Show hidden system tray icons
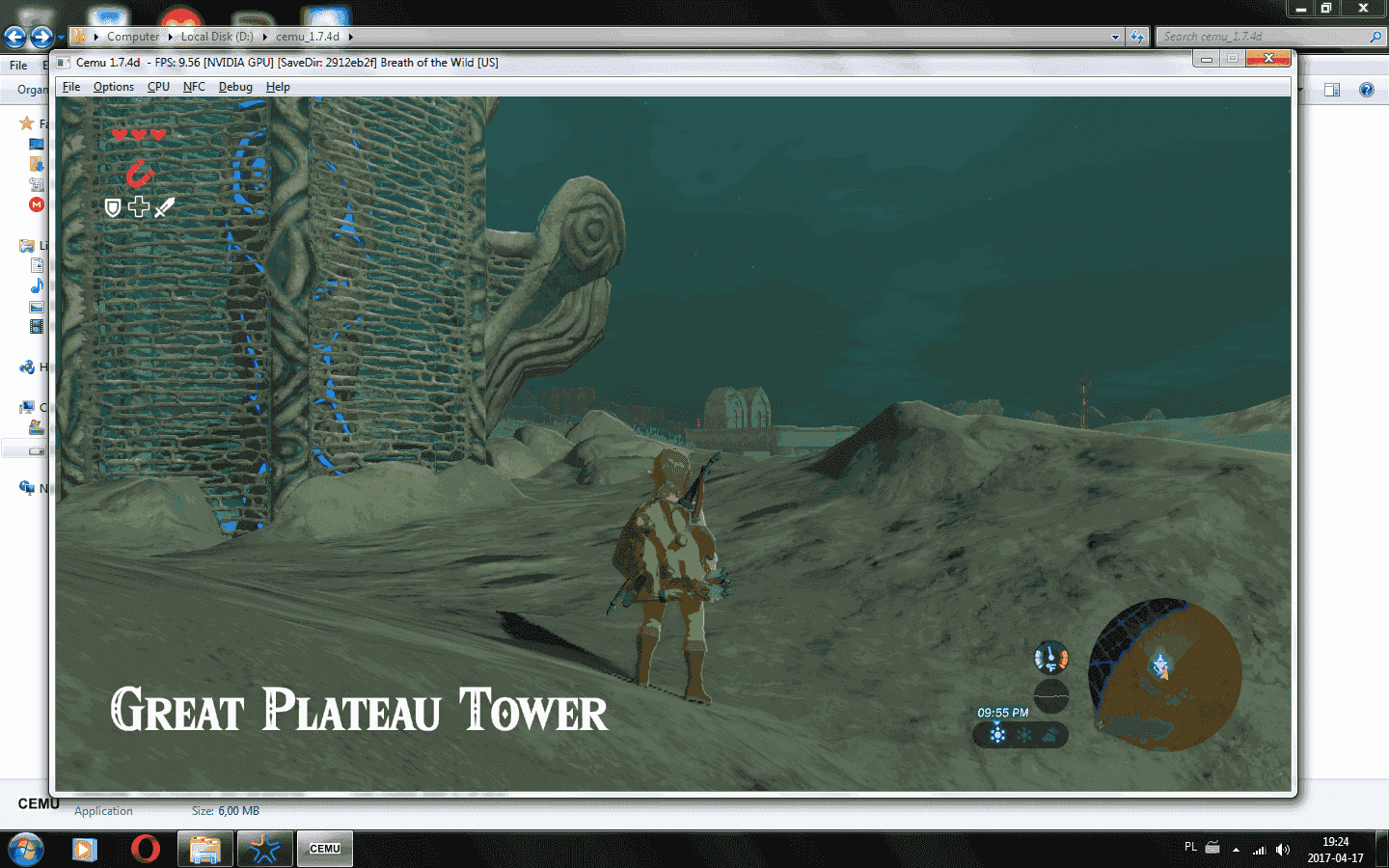 coord(1236,850)
